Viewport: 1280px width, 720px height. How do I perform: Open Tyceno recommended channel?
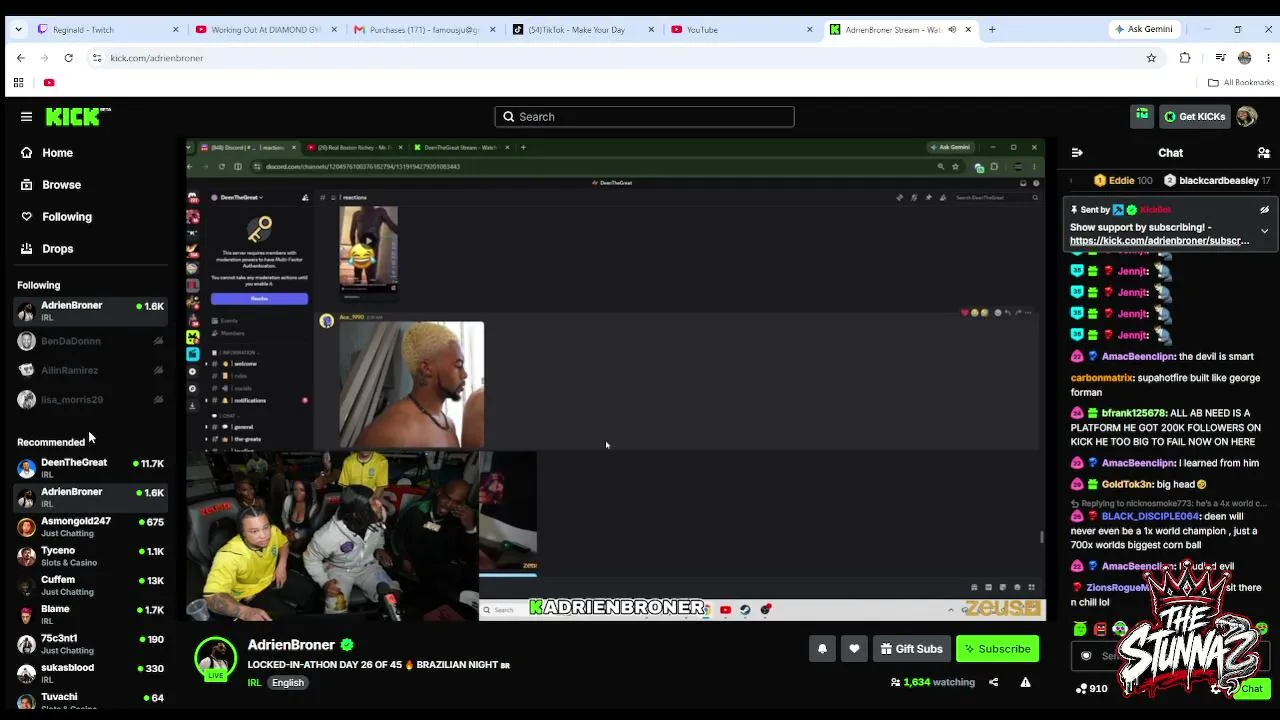click(90, 556)
